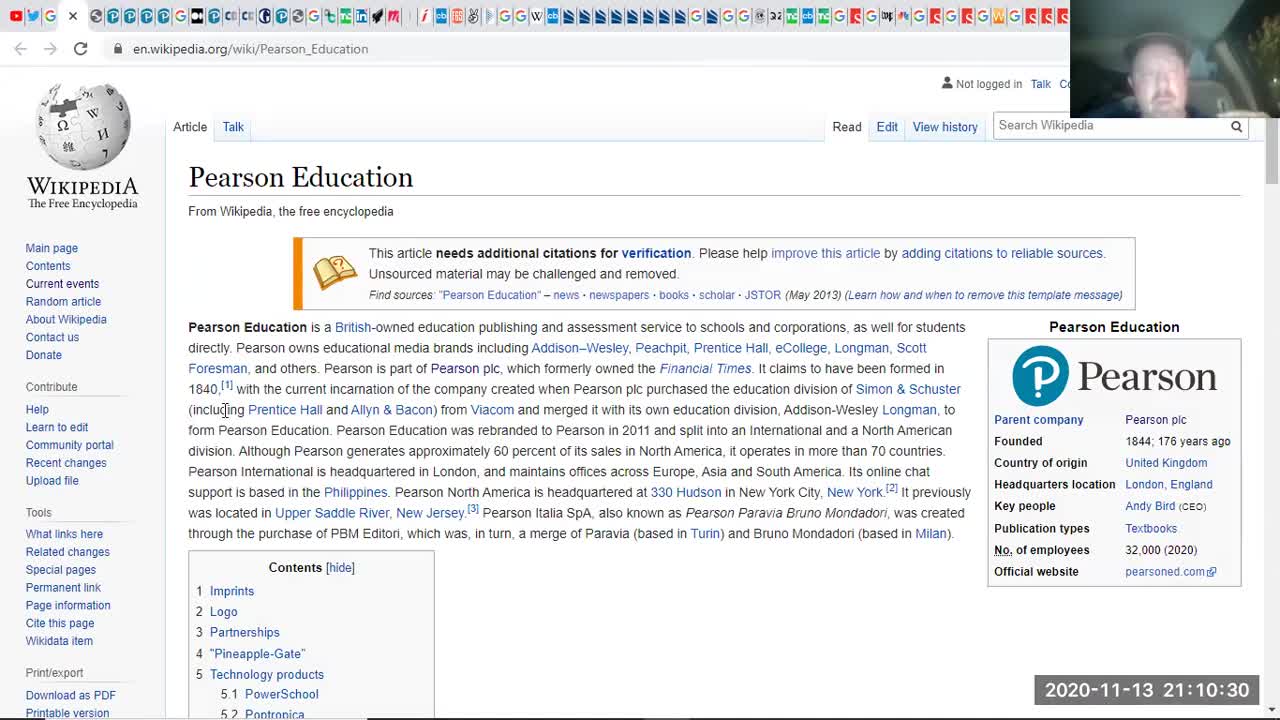The height and width of the screenshot is (720, 1280).
Task: Open the View history tab
Action: (x=945, y=127)
